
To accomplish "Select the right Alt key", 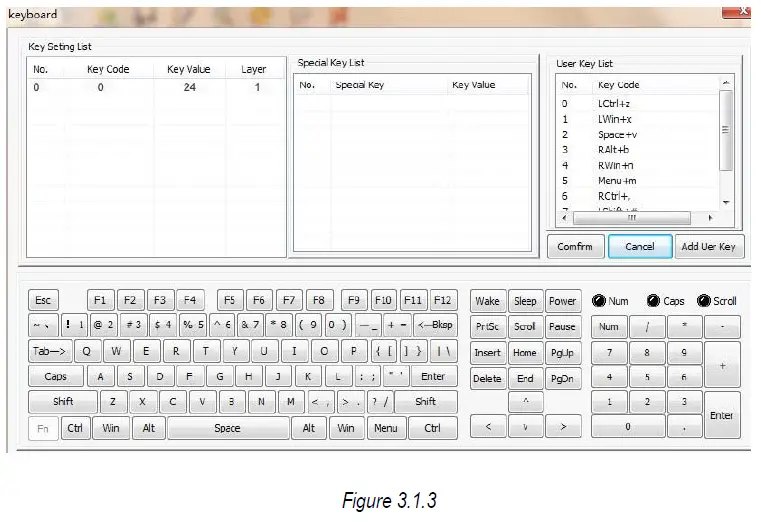I will pyautogui.click(x=309, y=428).
